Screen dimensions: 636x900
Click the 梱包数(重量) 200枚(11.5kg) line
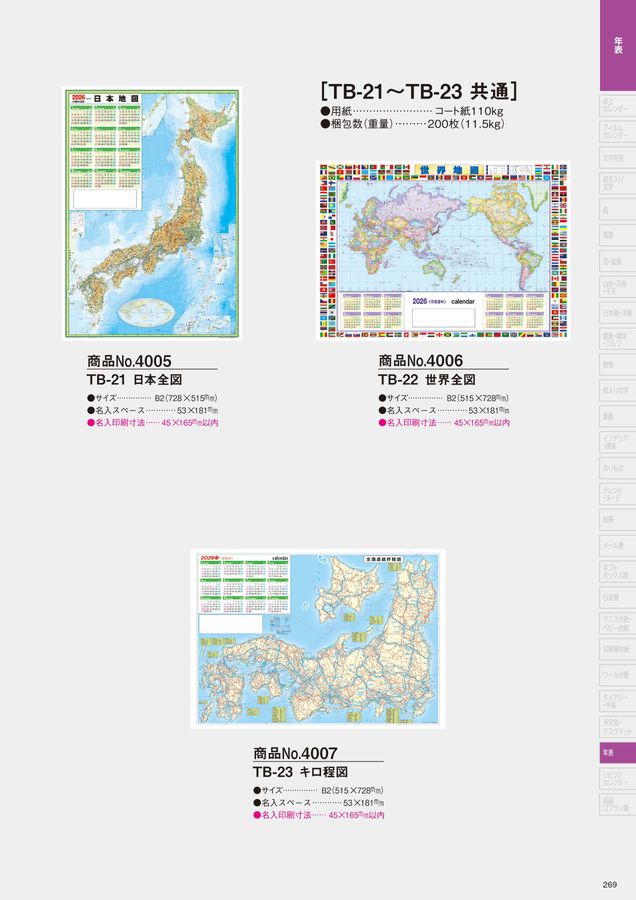412,124
